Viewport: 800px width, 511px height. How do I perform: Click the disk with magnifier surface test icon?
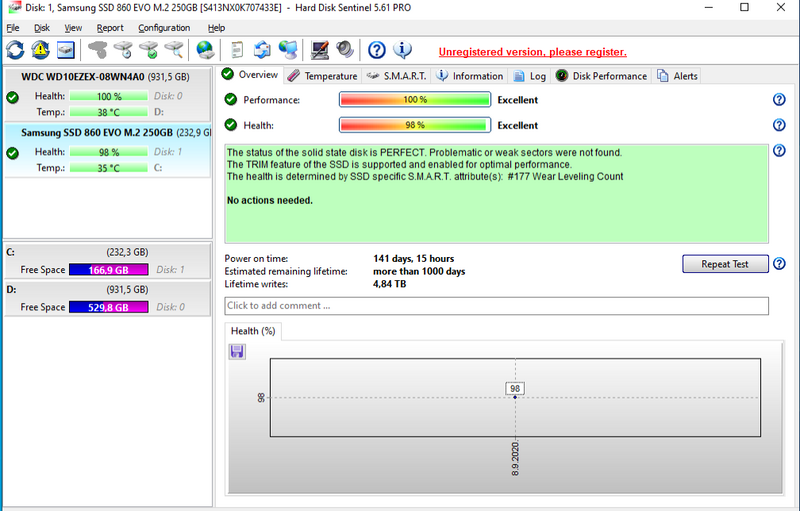click(x=174, y=50)
